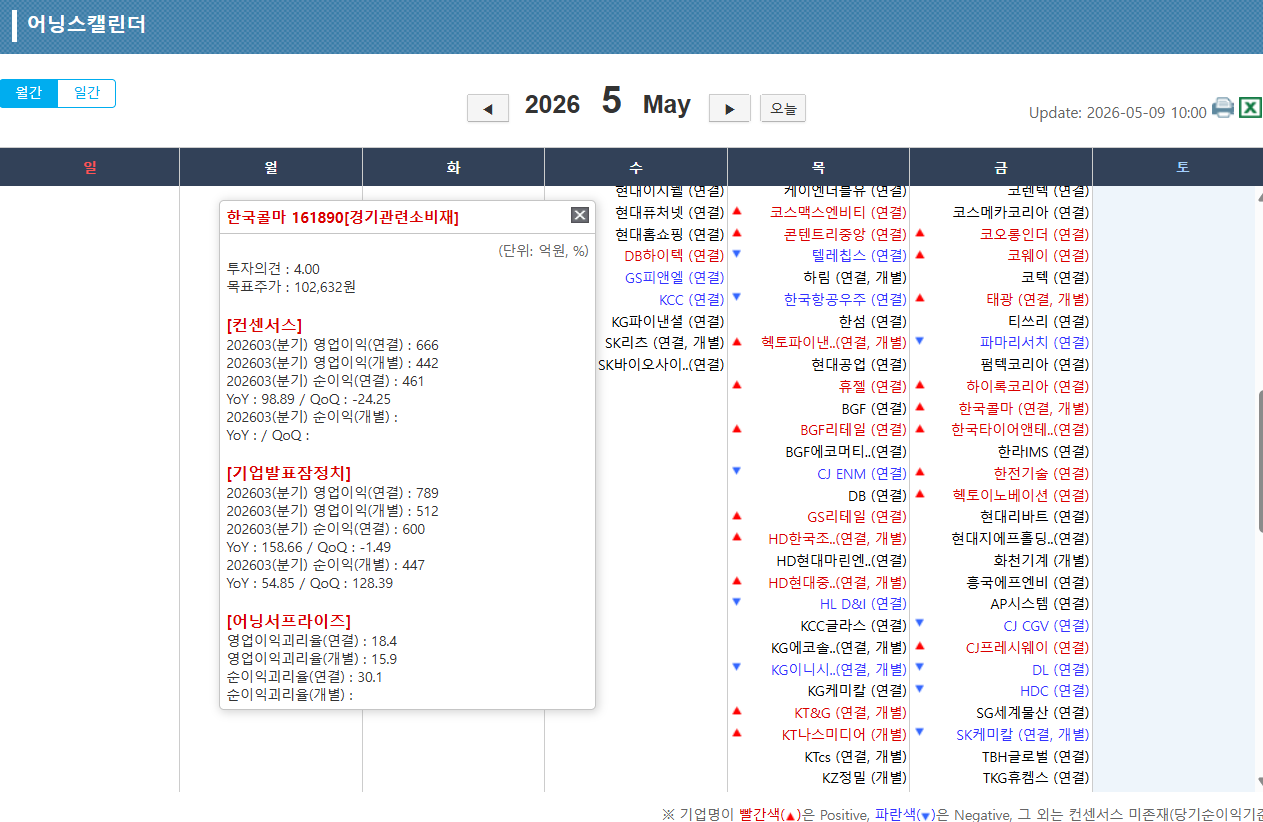Image resolution: width=1263 pixels, height=822 pixels.
Task: Click the 티쓰리 (연결) entry
Action: click(x=1049, y=321)
